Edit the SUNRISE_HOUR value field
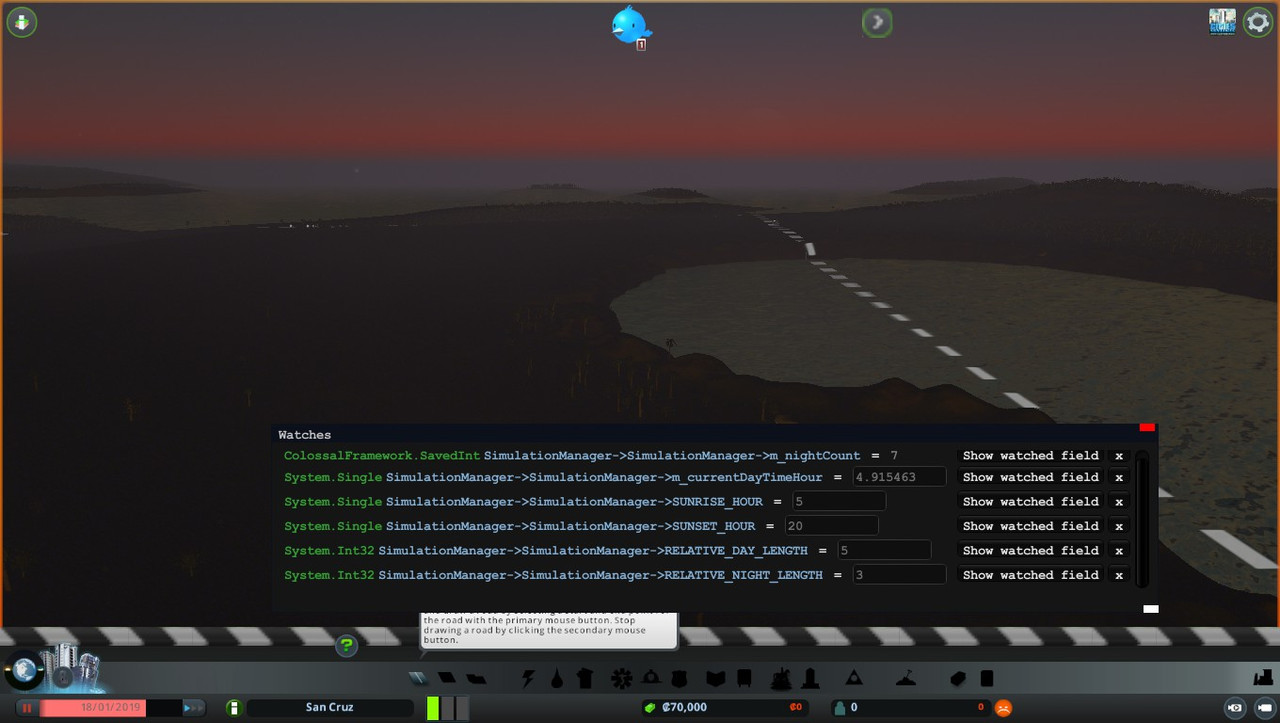 pyautogui.click(x=839, y=502)
